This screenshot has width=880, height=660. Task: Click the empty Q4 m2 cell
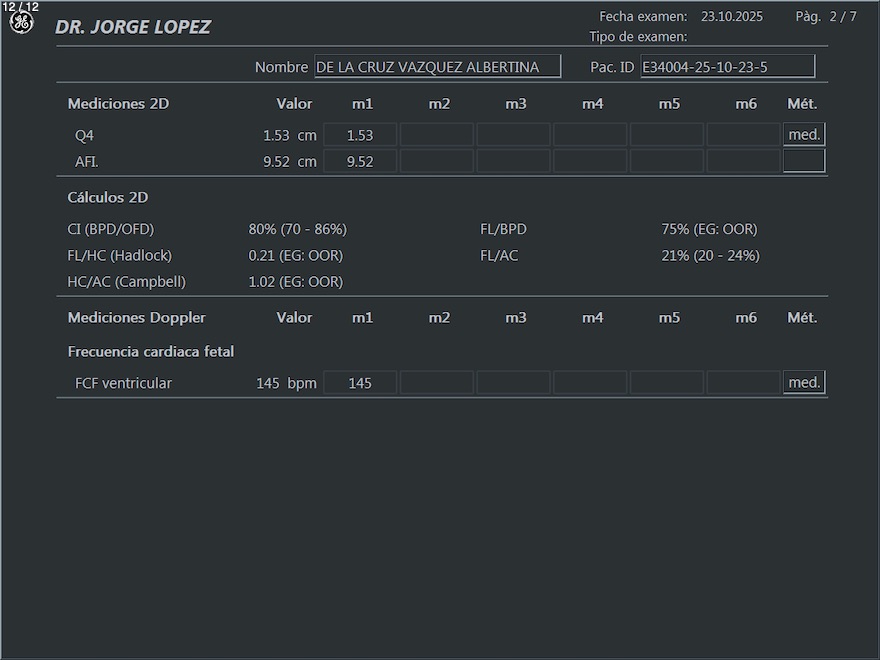[437, 135]
